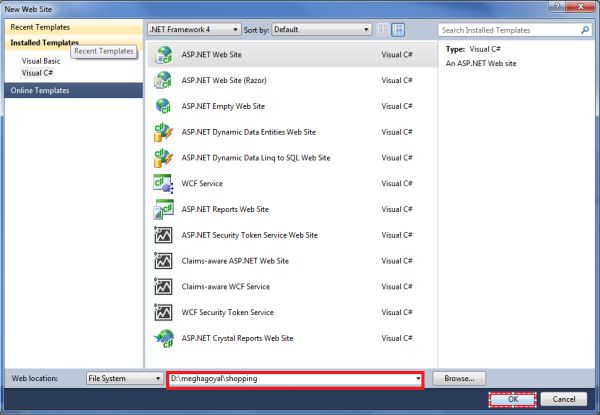This screenshot has width=600, height=415.
Task: Choose the ASP.NET Crystal Reports Web Site icon
Action: point(163,338)
